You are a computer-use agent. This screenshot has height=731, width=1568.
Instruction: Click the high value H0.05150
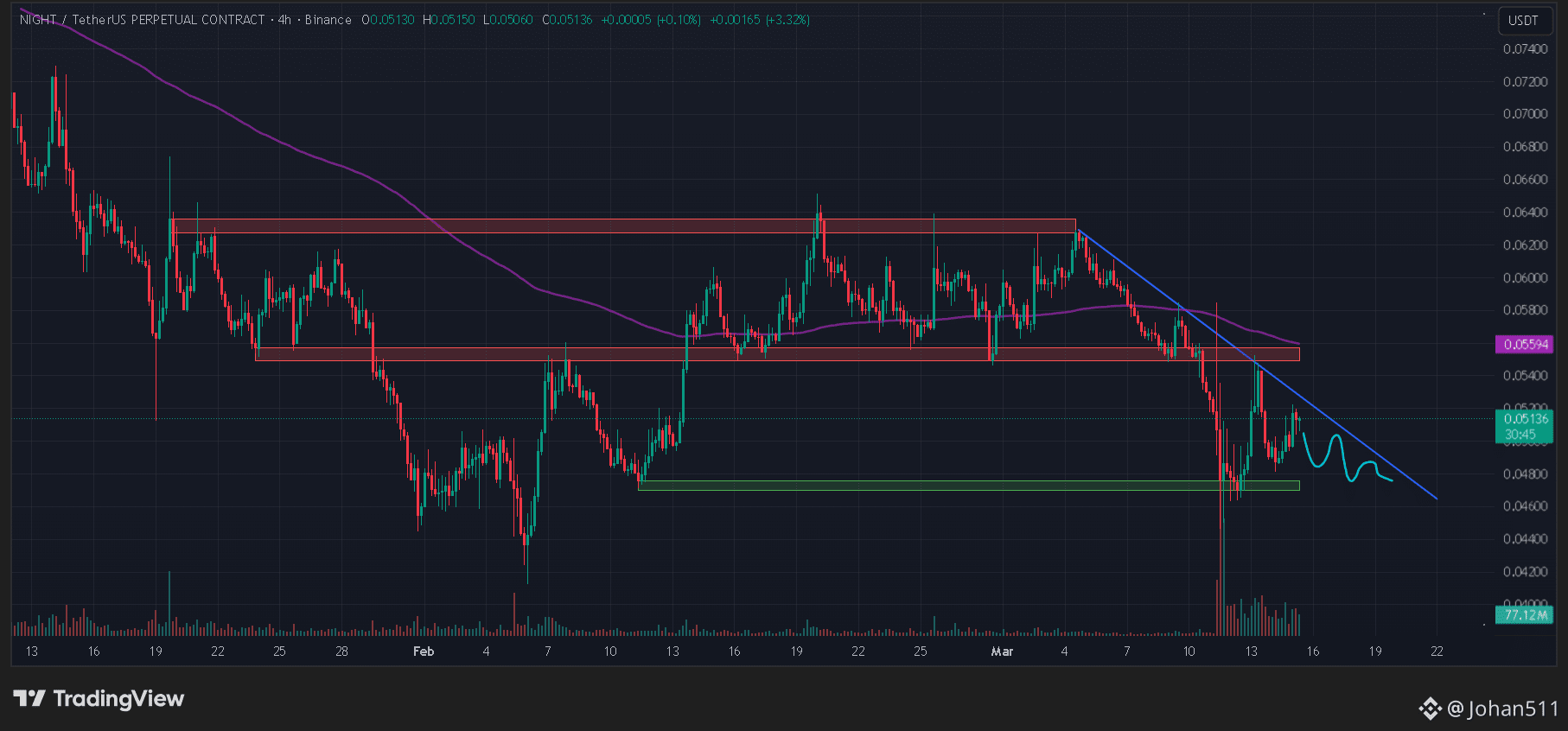(449, 19)
